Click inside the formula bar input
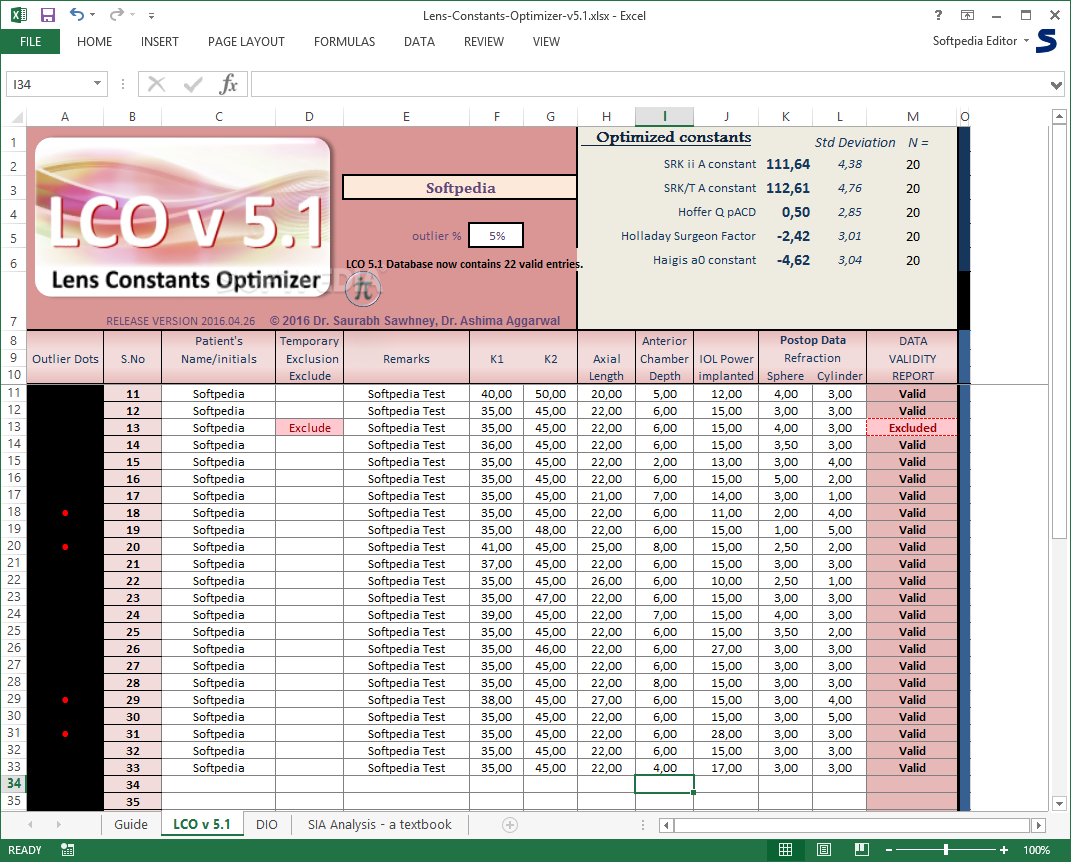This screenshot has width=1071, height=862. pos(649,84)
